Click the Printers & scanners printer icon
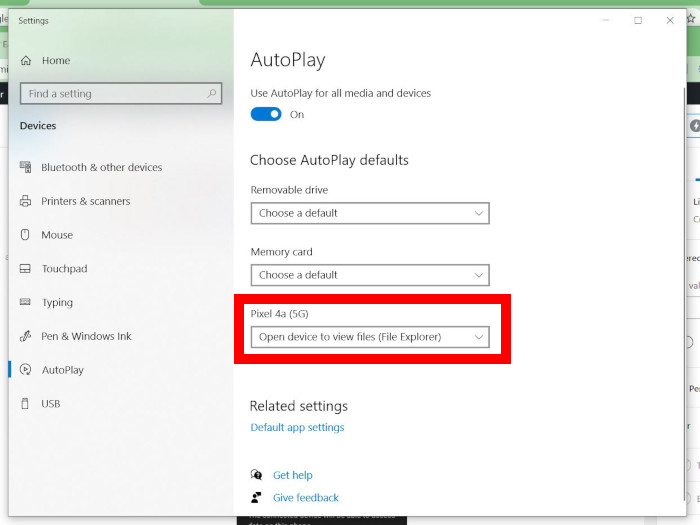700x525 pixels. (25, 201)
